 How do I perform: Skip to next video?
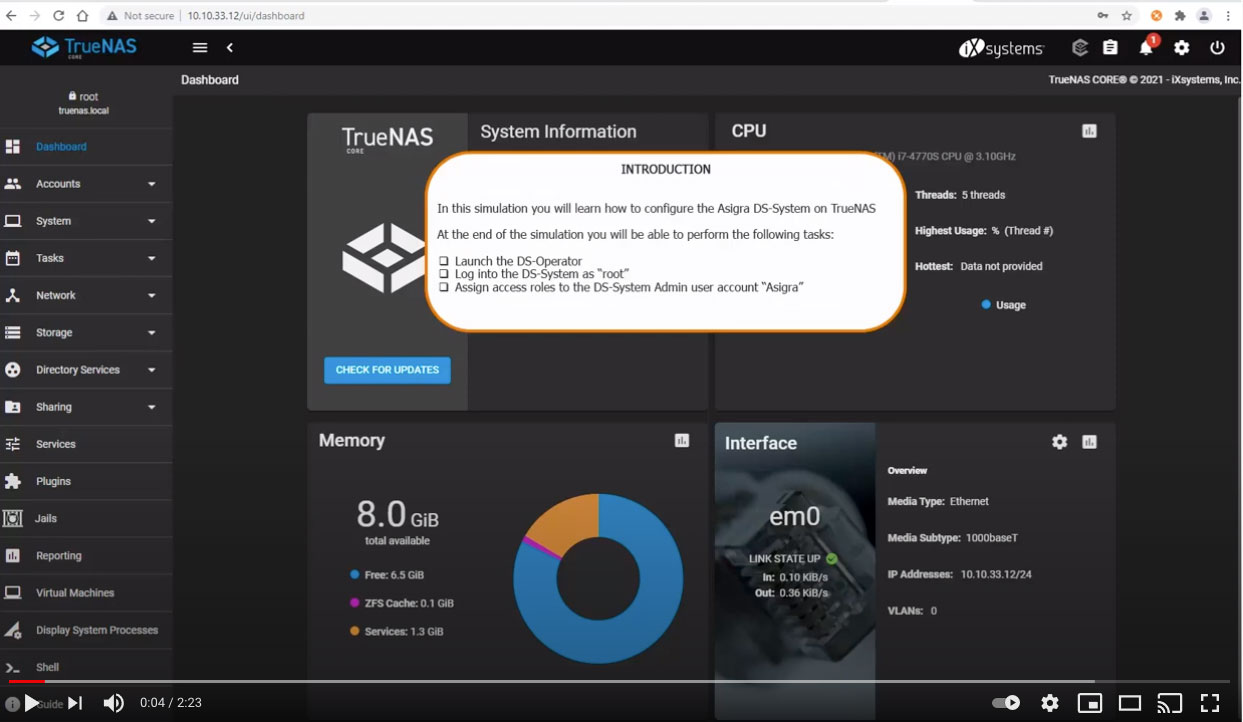(x=75, y=703)
